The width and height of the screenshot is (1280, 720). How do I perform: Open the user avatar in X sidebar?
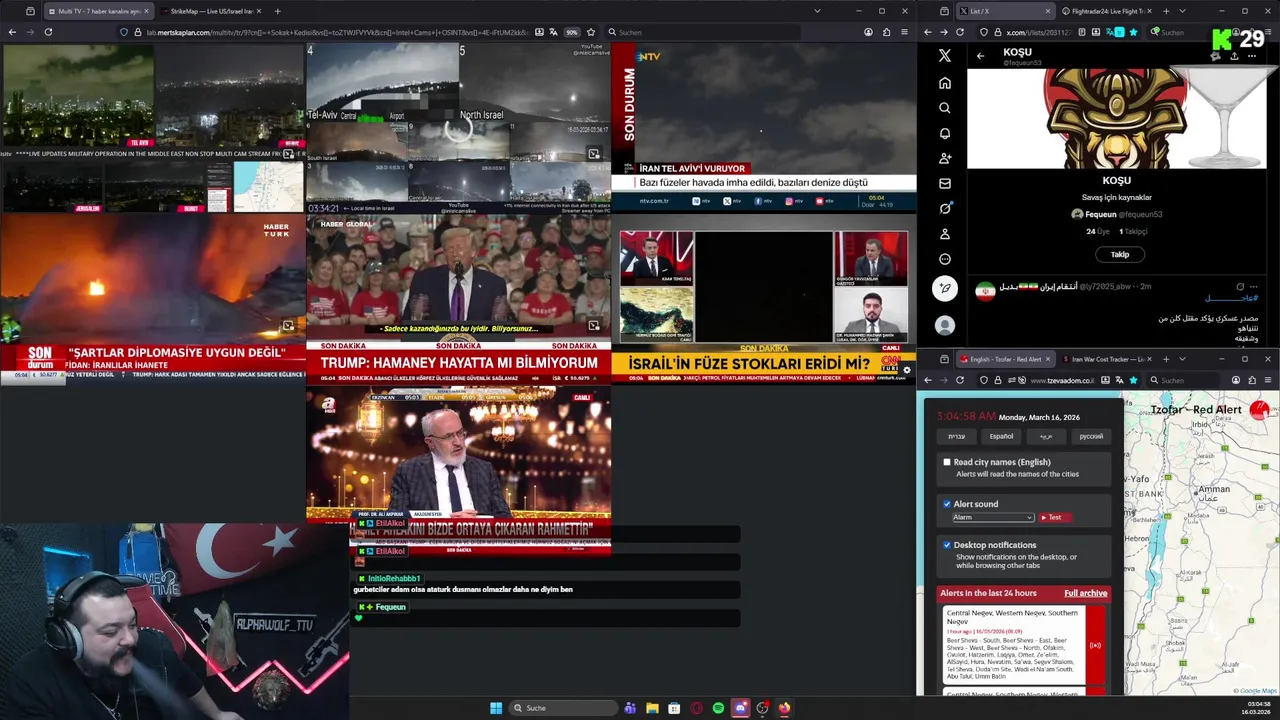point(945,325)
